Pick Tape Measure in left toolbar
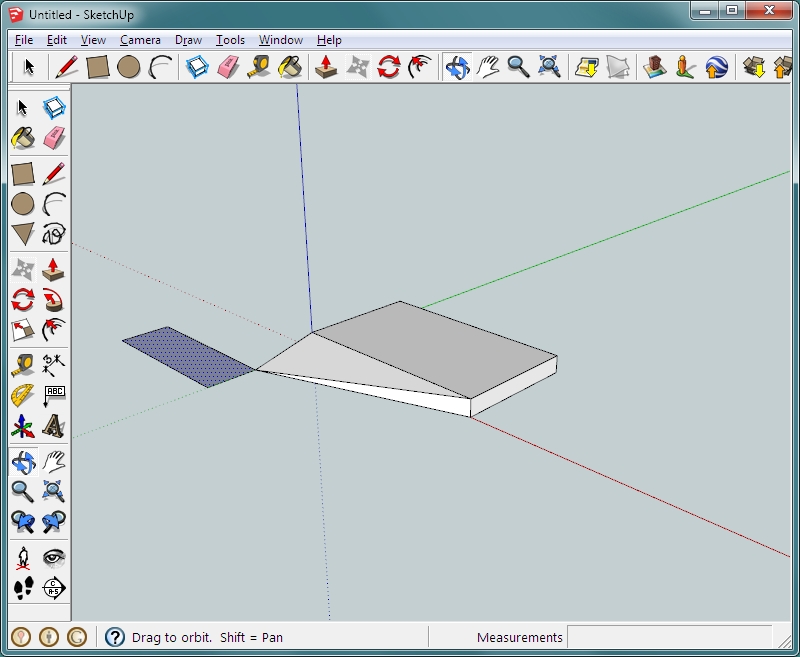800x657 pixels. 22,366
